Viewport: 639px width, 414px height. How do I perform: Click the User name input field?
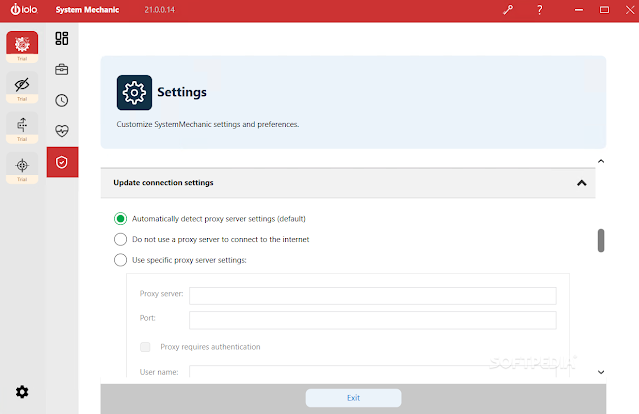pyautogui.click(x=372, y=371)
